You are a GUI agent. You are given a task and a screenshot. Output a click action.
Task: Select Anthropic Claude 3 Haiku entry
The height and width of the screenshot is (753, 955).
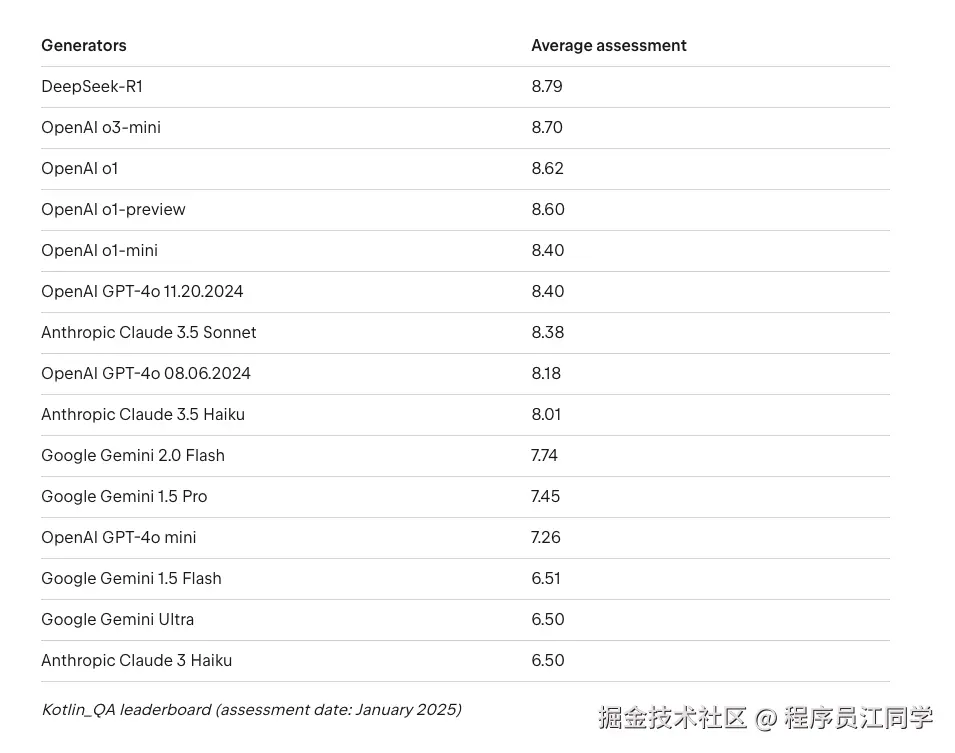click(136, 660)
